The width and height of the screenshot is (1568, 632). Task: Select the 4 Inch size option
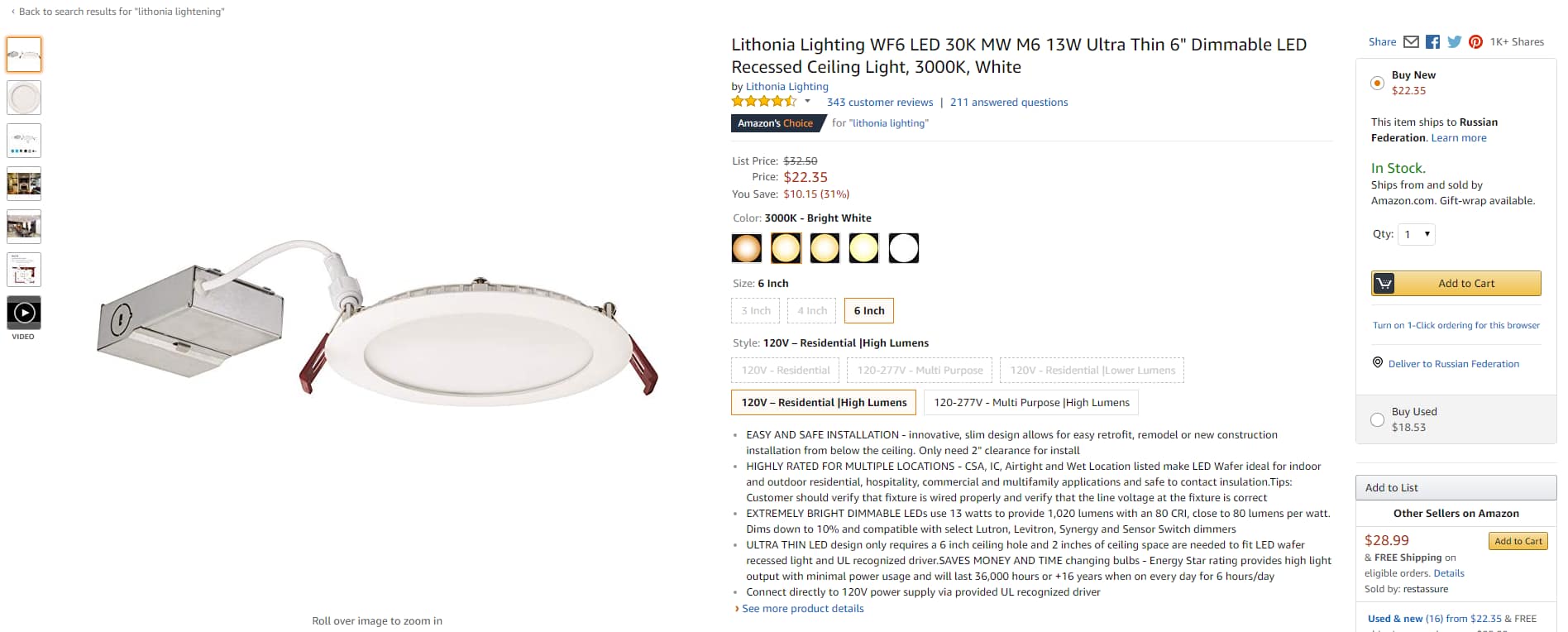click(x=812, y=311)
